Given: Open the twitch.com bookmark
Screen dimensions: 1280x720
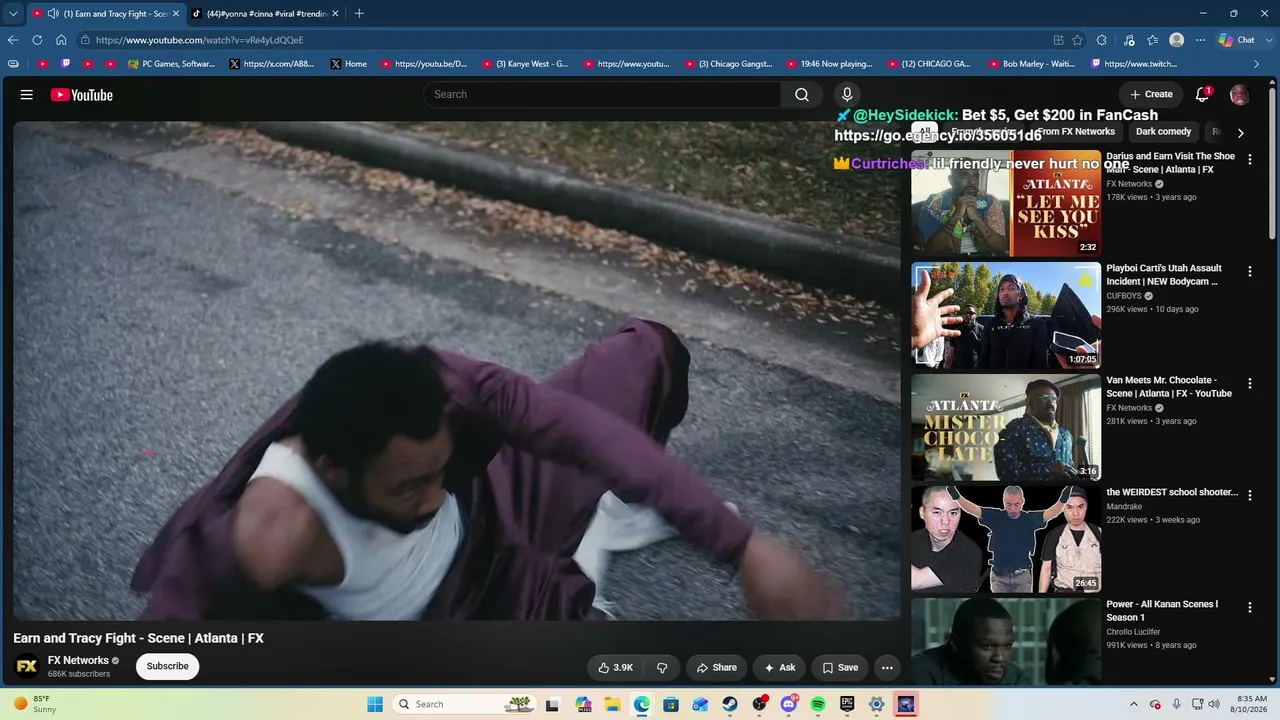Looking at the screenshot, I should tap(1134, 64).
